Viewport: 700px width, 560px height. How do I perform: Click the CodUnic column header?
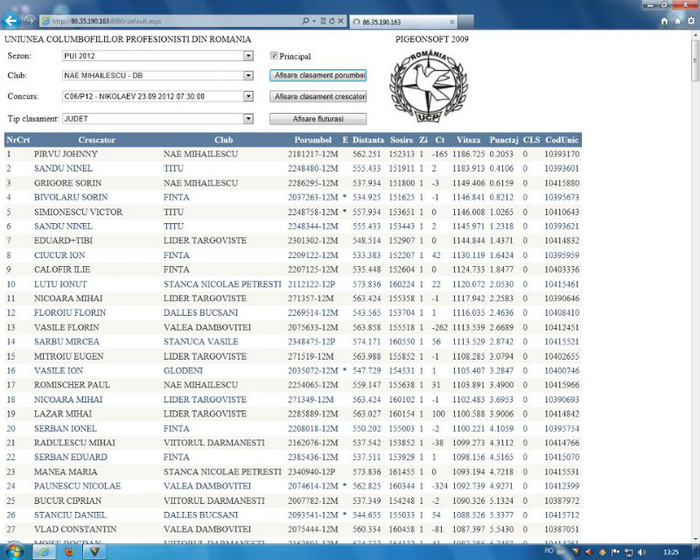point(561,140)
